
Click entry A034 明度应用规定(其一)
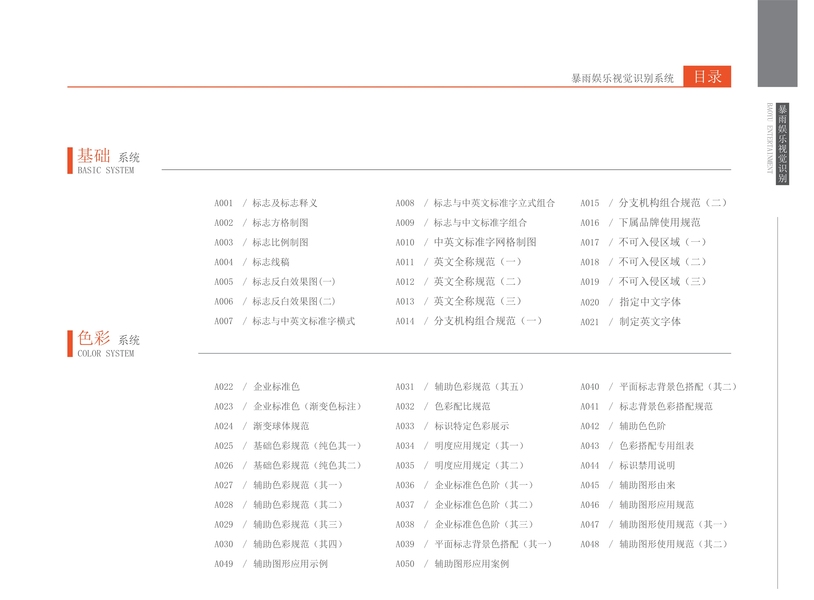[459, 446]
